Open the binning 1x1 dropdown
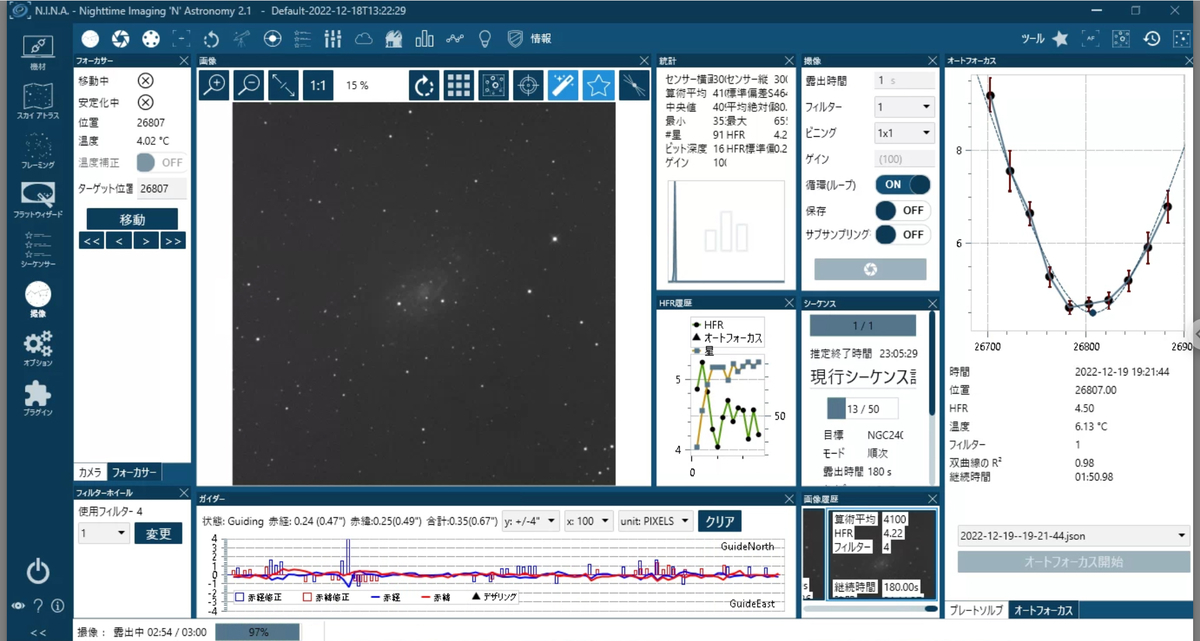This screenshot has height=641, width=1200. (x=904, y=132)
